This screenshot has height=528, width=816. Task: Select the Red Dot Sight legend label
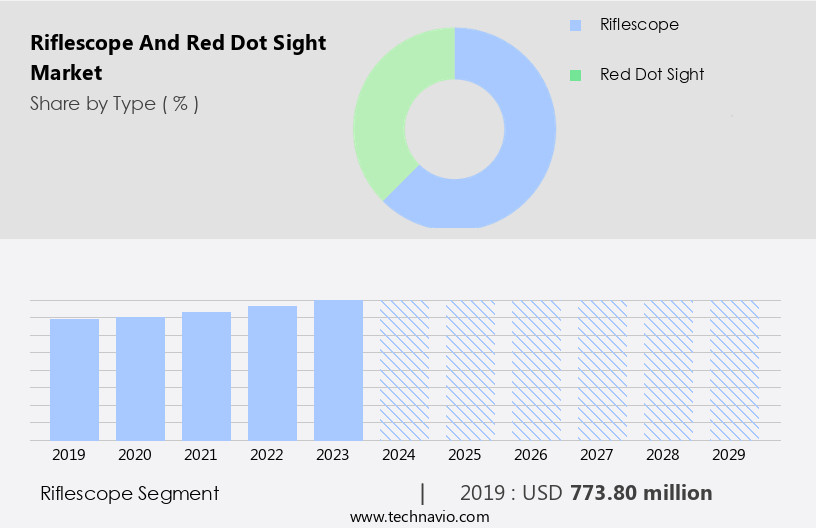tap(652, 75)
